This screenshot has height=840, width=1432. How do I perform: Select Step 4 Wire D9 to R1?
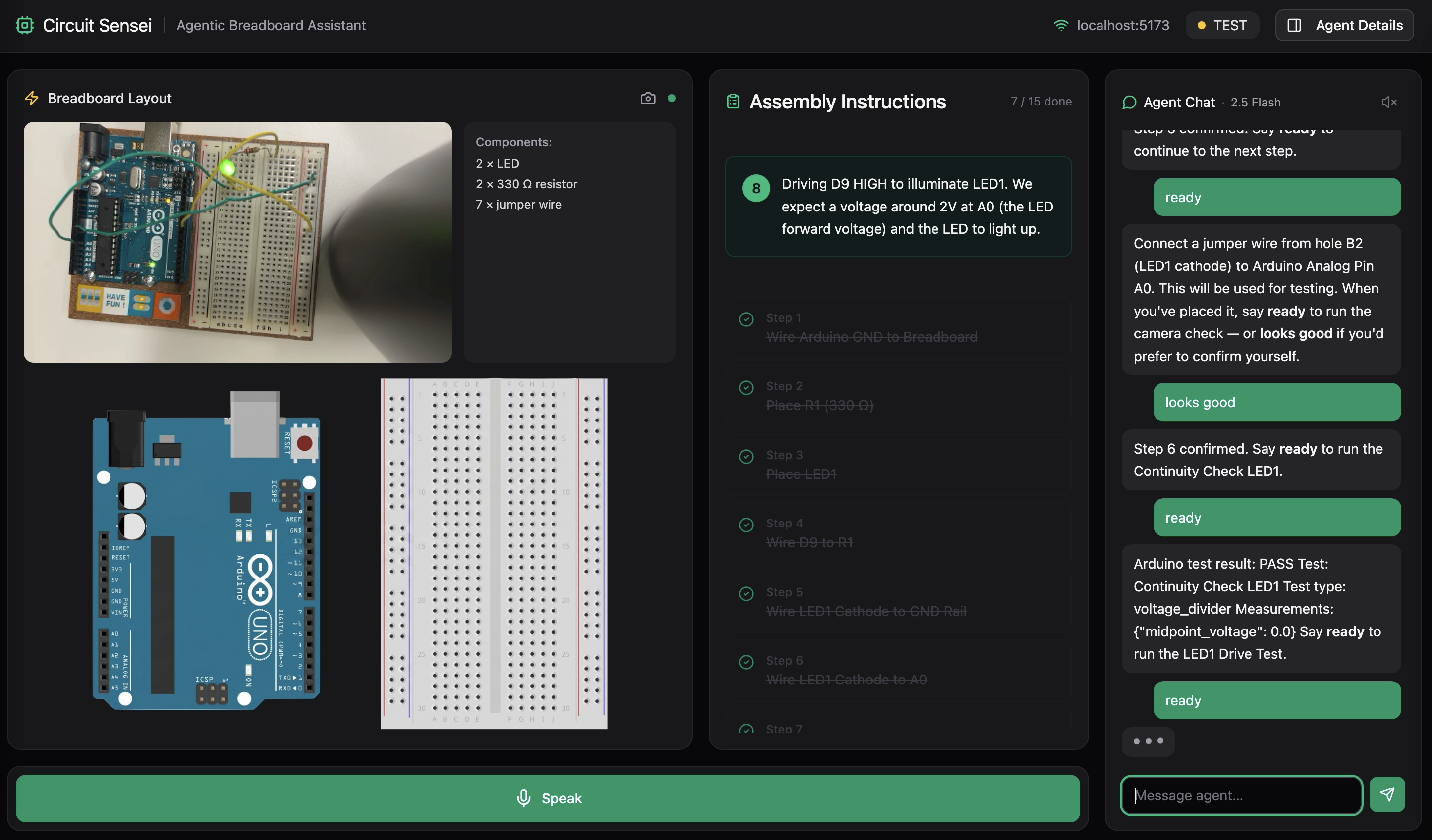tap(898, 533)
